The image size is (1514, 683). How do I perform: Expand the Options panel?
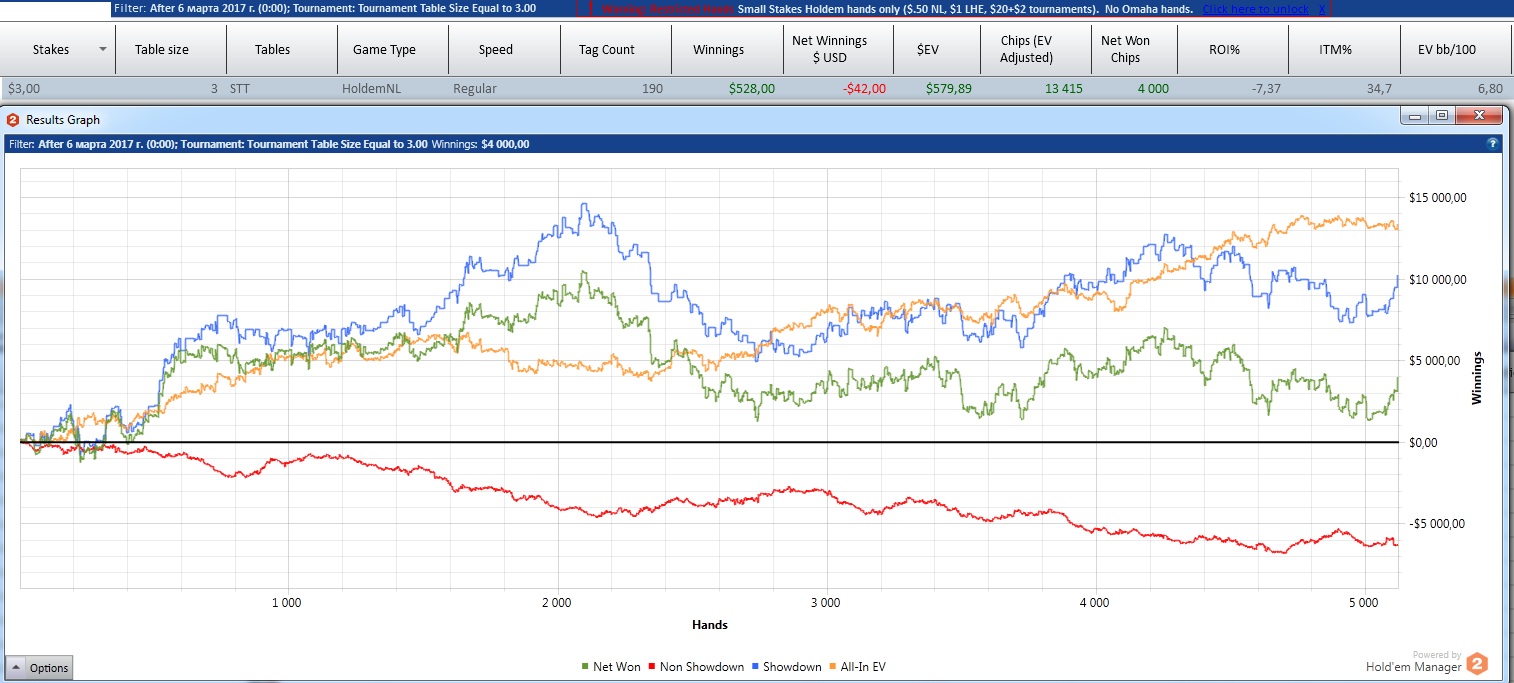point(40,668)
